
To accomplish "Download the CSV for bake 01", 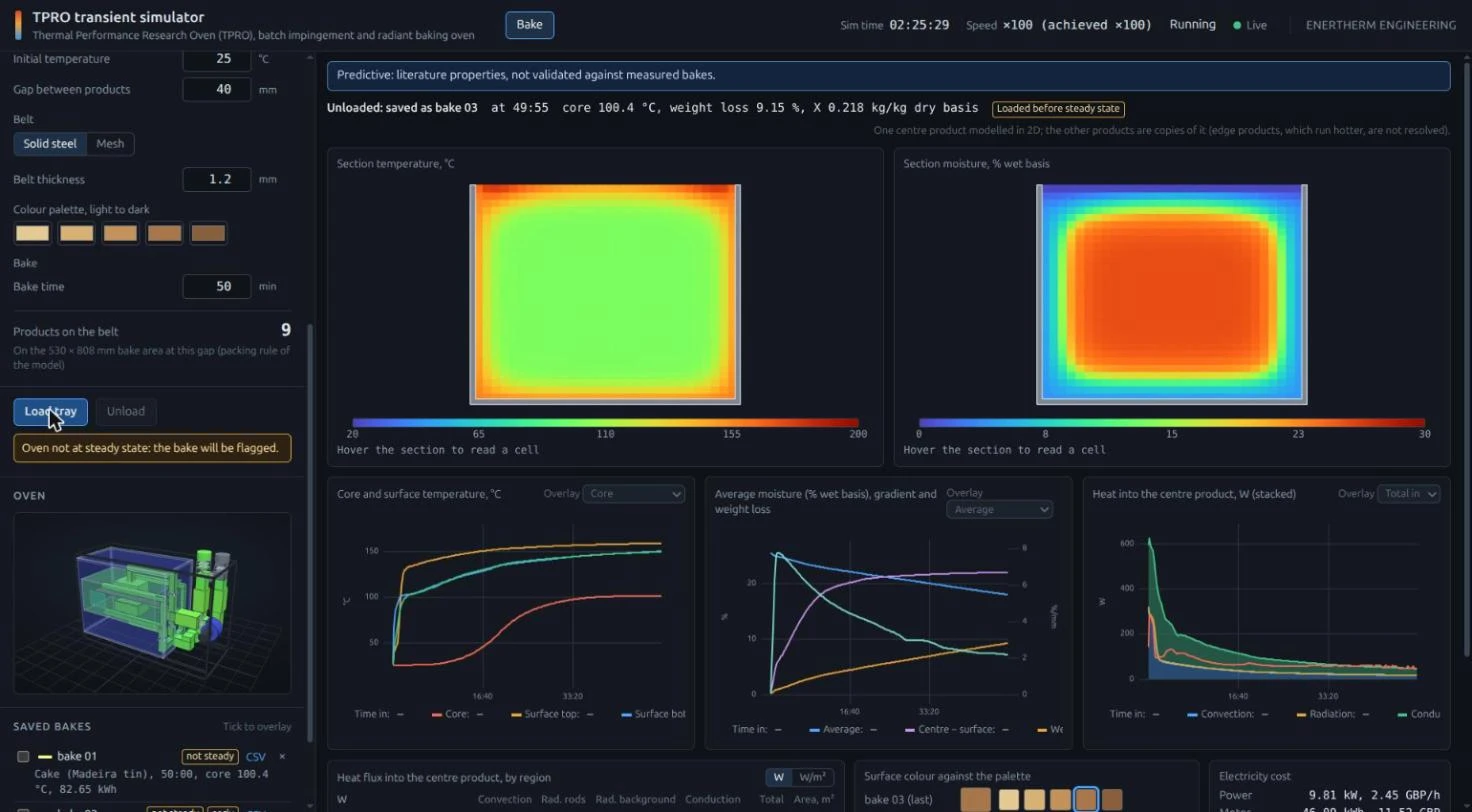I will (x=256, y=757).
